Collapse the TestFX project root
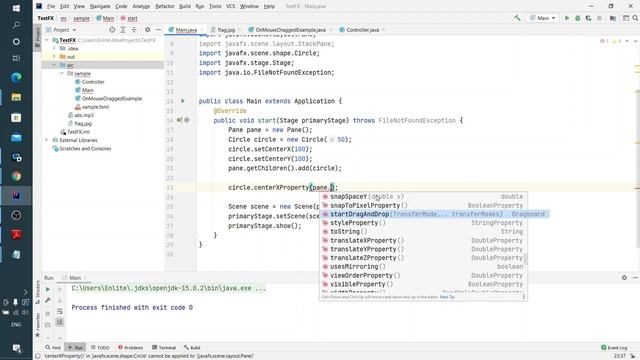 (47, 40)
